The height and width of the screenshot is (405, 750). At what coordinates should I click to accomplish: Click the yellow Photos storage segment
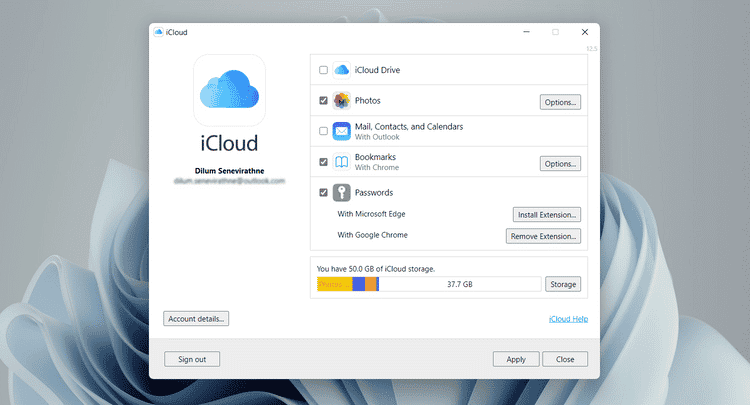(334, 284)
